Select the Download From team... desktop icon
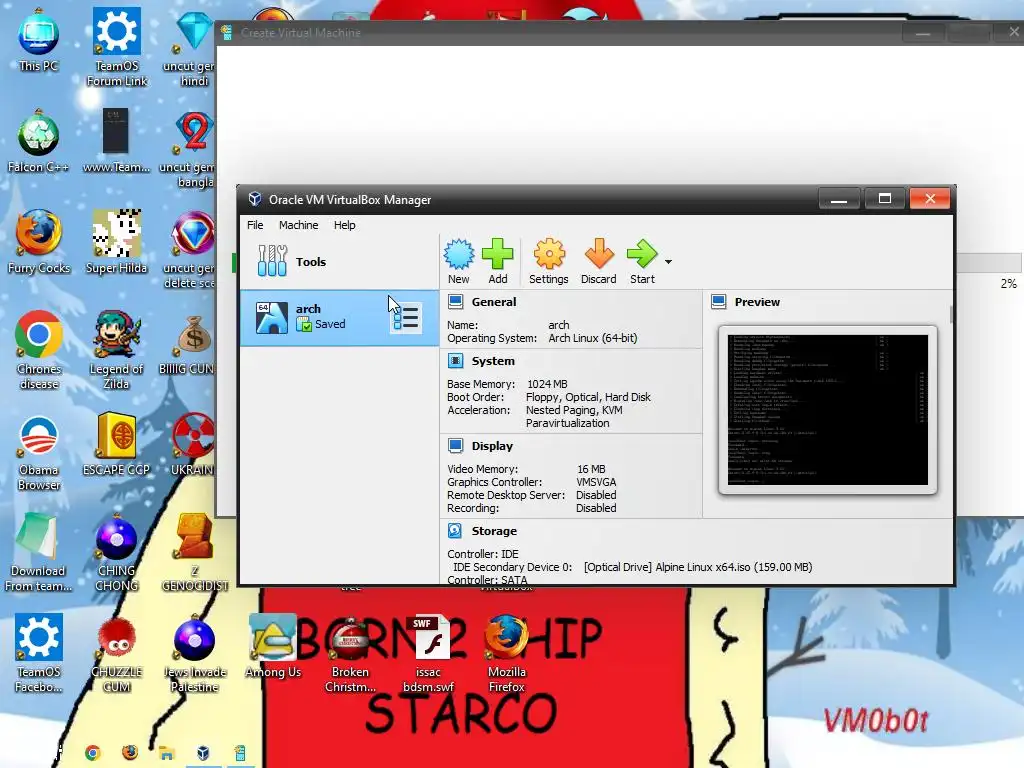 [x=38, y=554]
